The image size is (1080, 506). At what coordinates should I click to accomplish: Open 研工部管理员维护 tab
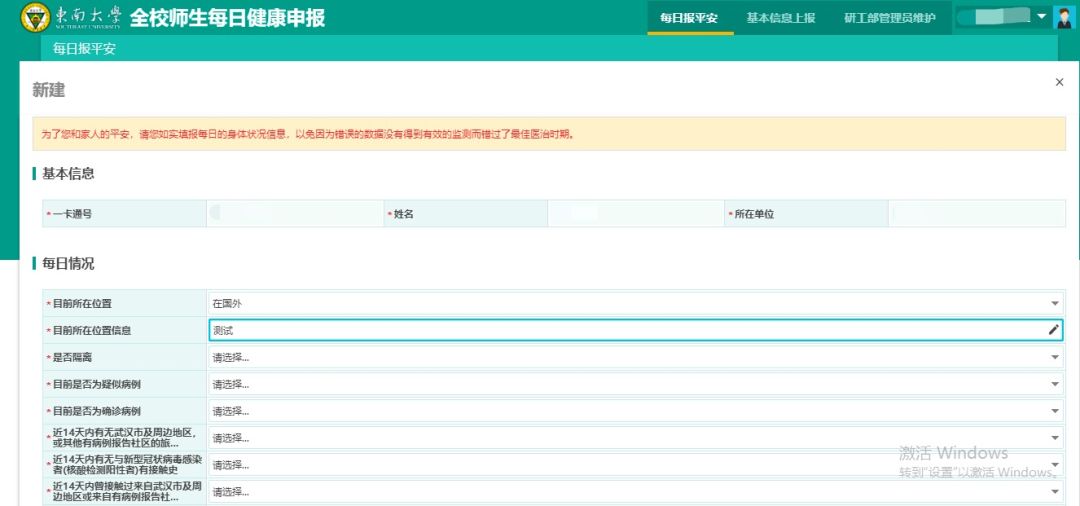889,18
